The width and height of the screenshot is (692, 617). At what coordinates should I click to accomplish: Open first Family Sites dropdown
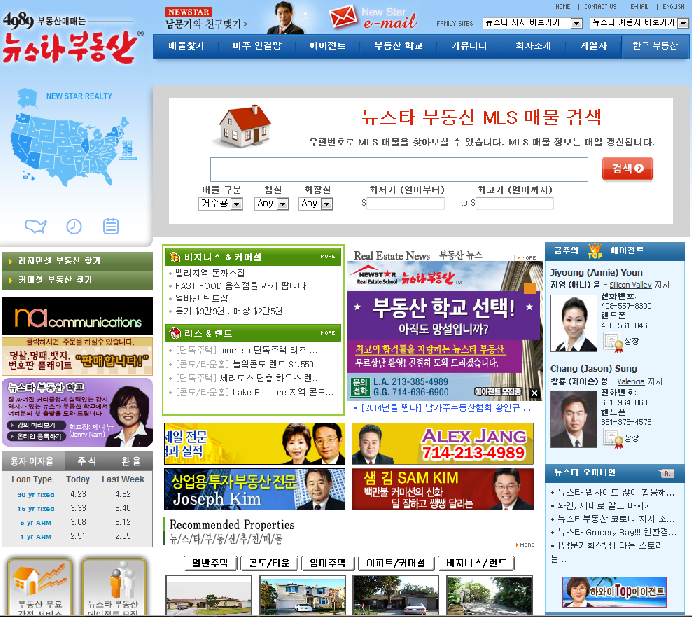pyautogui.click(x=533, y=23)
